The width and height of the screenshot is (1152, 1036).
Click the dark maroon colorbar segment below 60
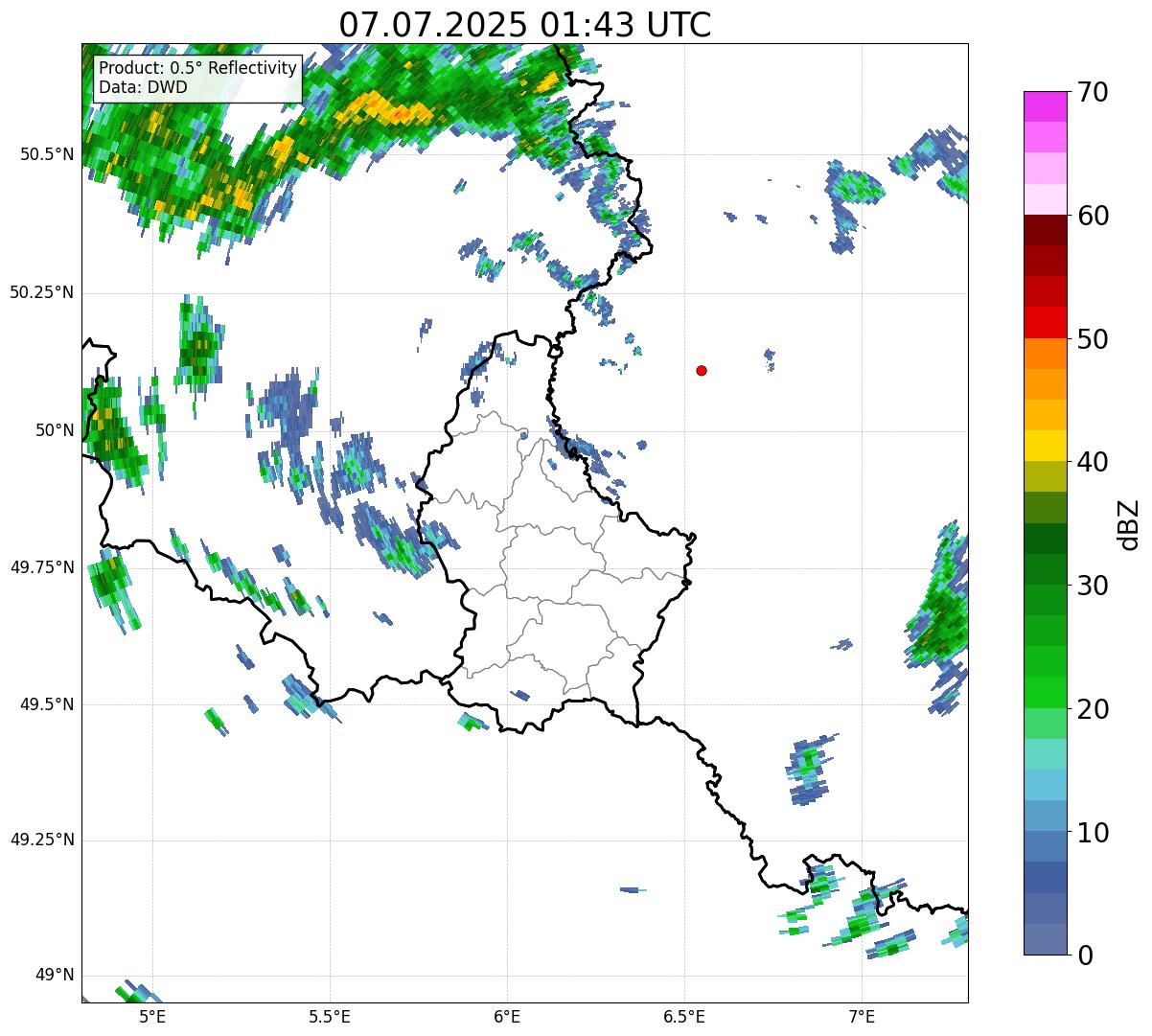point(1045,230)
